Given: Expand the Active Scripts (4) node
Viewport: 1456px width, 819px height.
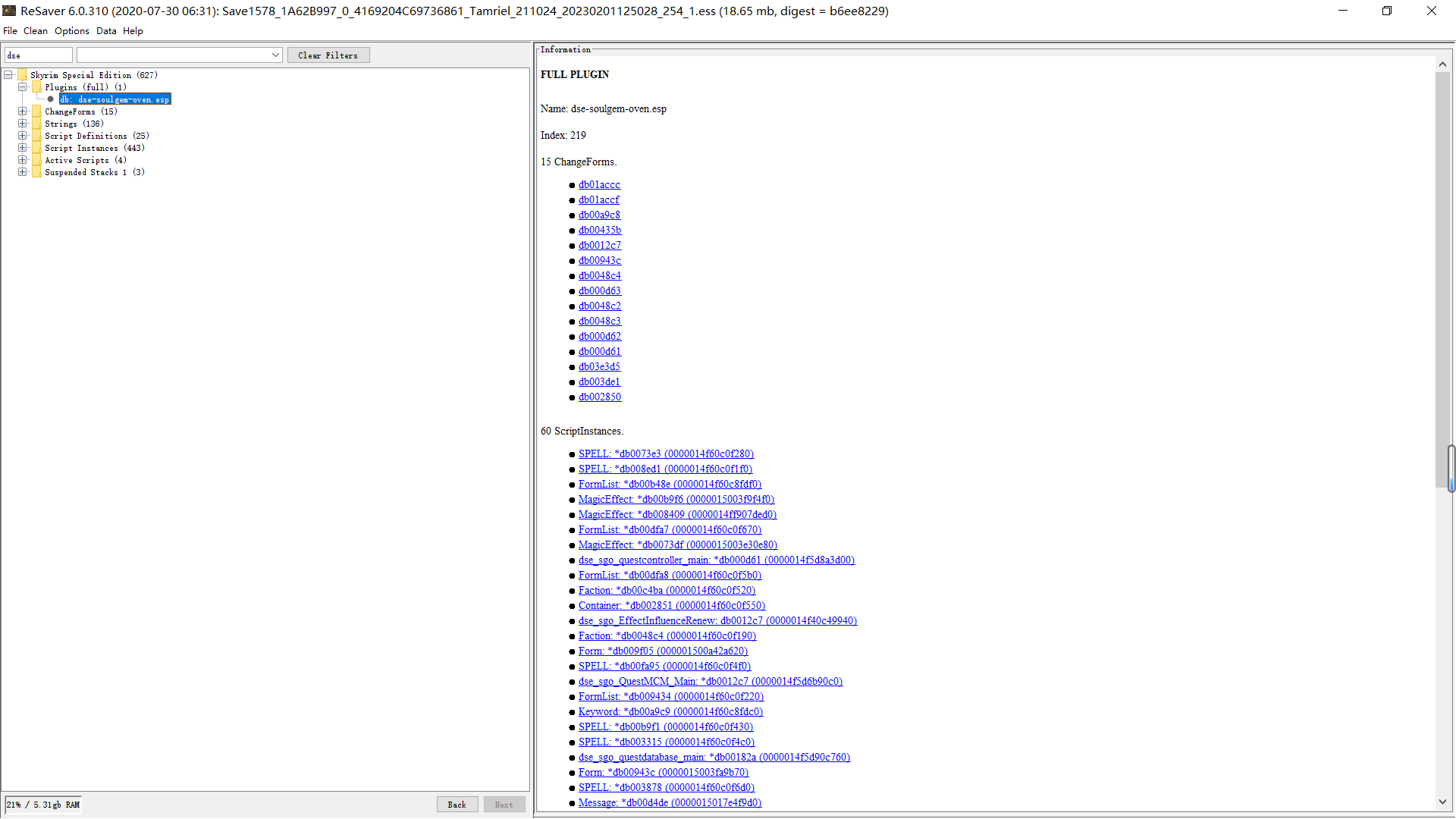Looking at the screenshot, I should coord(23,160).
